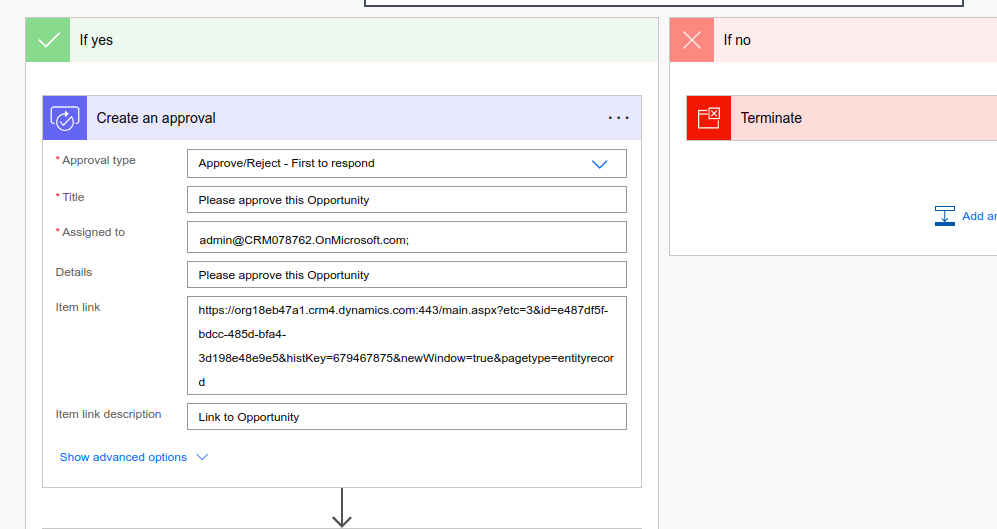Screen dimensions: 997x529
Task: Click the green checkmark If yes icon
Action: coord(48,40)
